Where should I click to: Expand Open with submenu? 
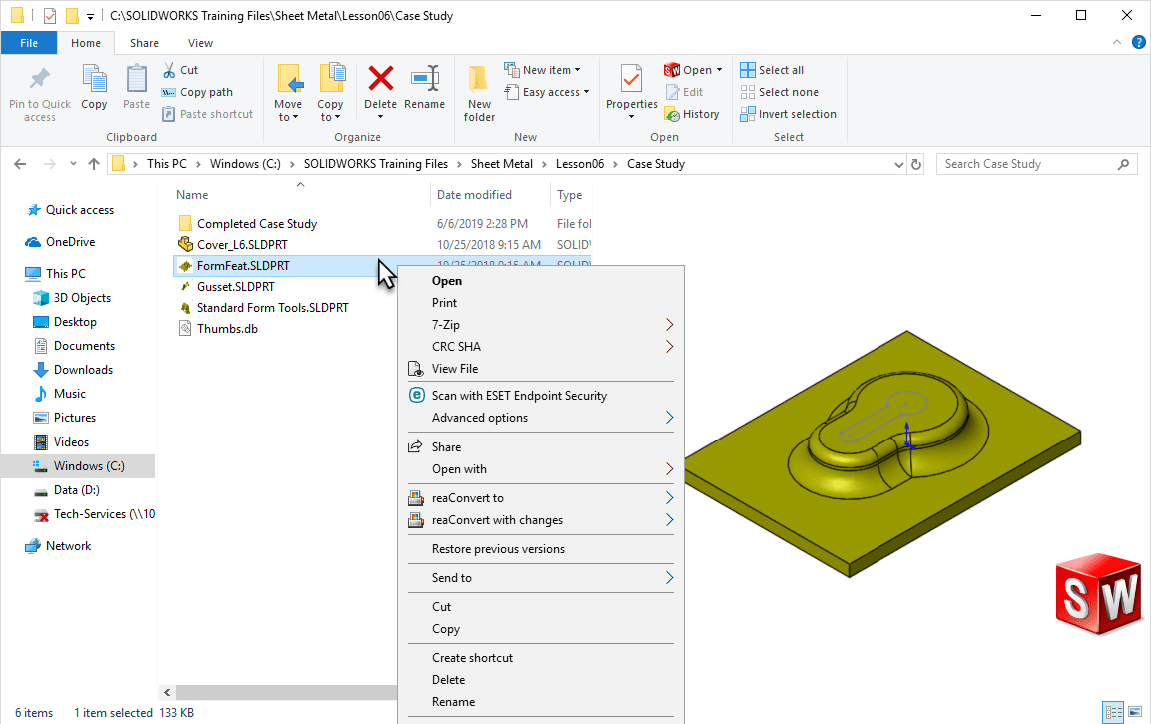coord(540,468)
